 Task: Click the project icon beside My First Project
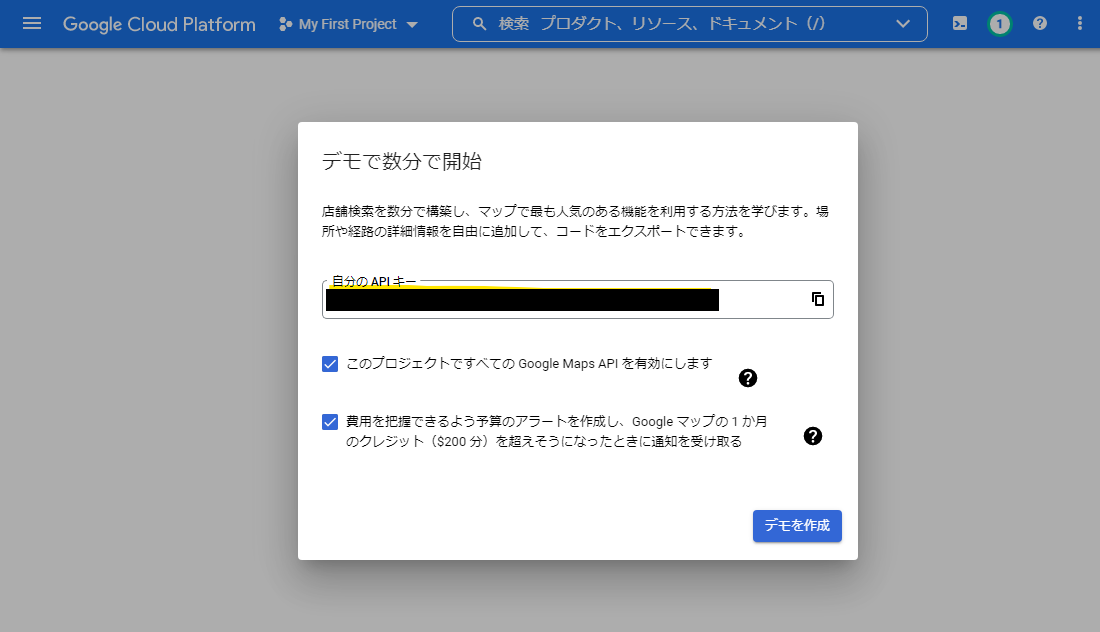285,24
